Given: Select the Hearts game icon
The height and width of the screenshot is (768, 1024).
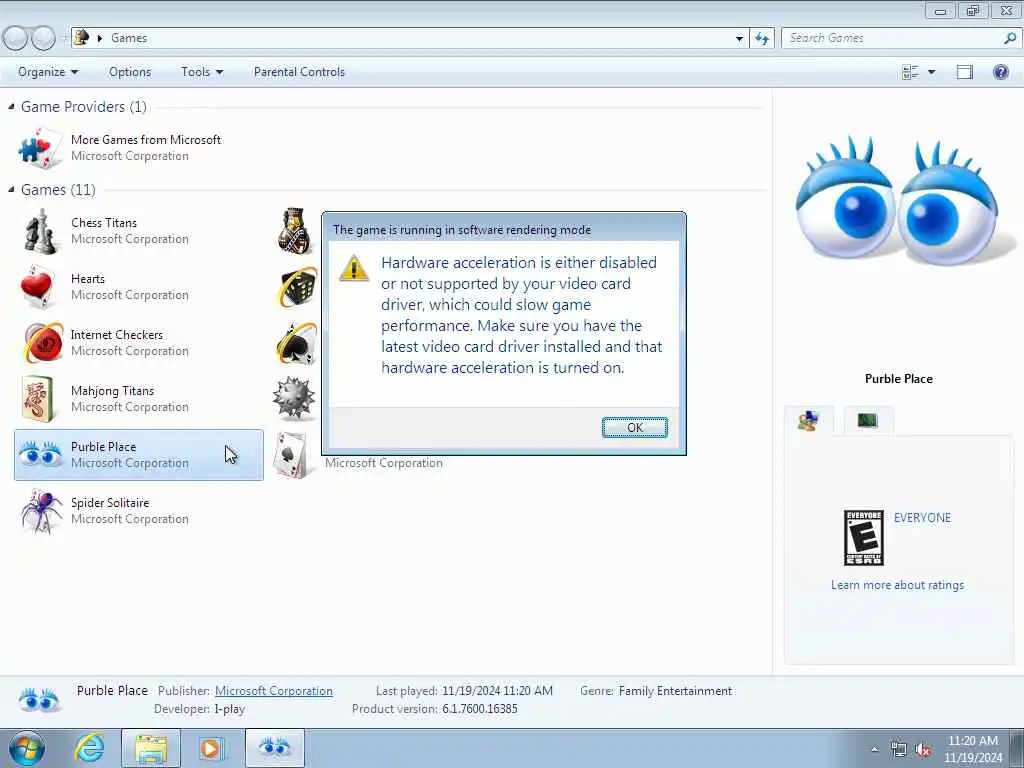Looking at the screenshot, I should pos(39,287).
